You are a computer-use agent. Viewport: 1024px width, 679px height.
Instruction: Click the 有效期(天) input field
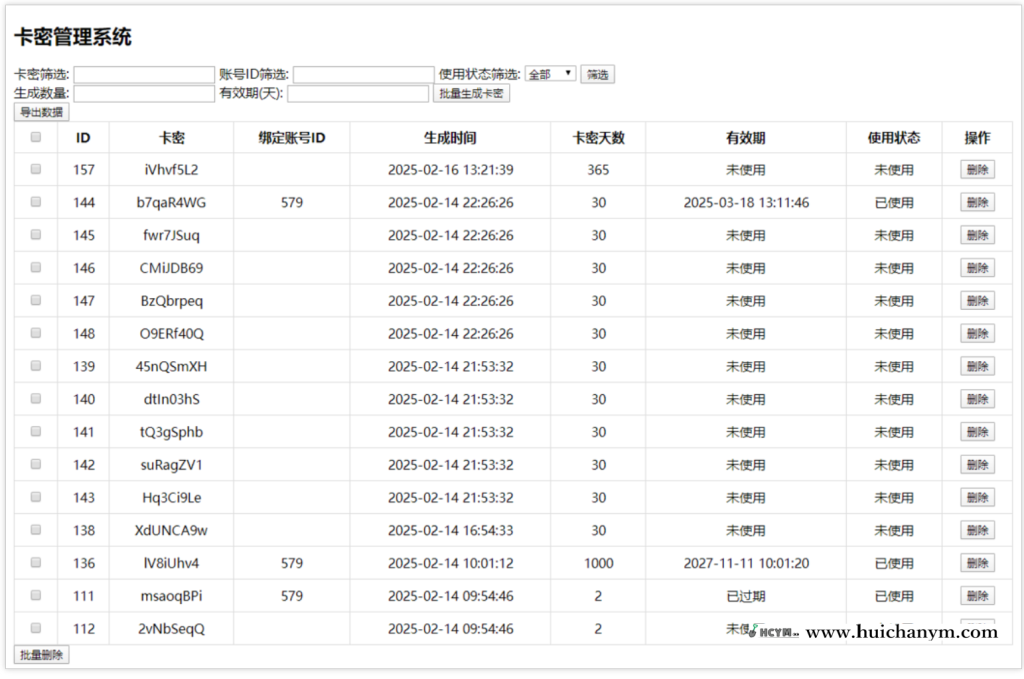coord(360,93)
